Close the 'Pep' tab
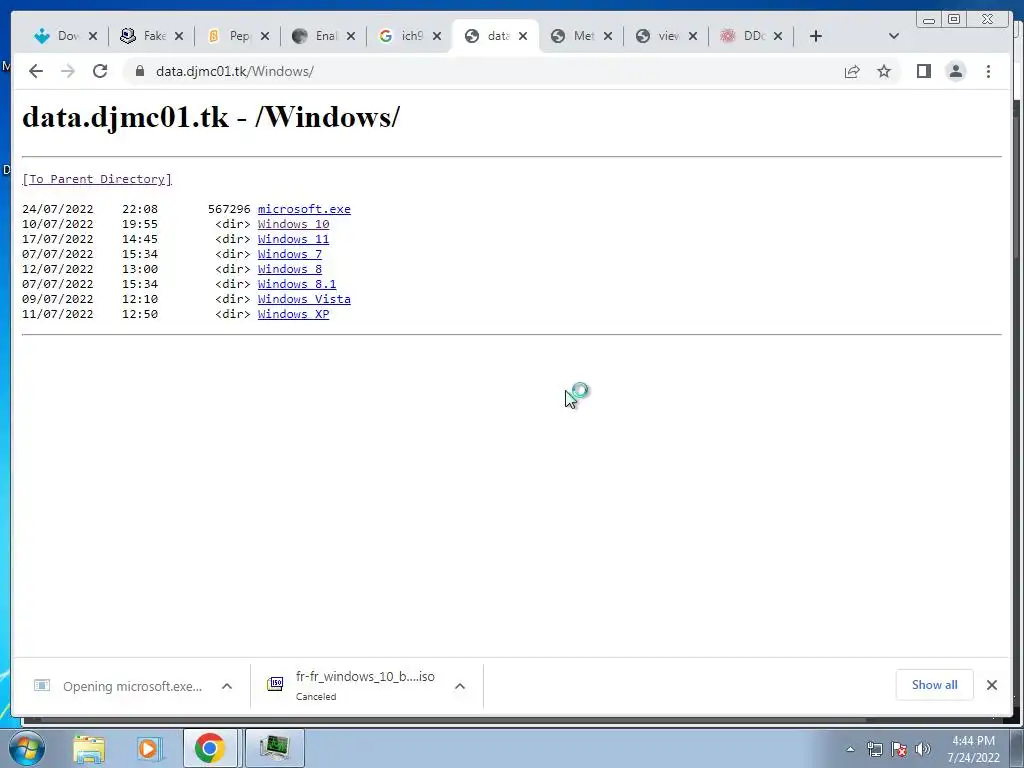The width and height of the screenshot is (1024, 768). tap(264, 36)
